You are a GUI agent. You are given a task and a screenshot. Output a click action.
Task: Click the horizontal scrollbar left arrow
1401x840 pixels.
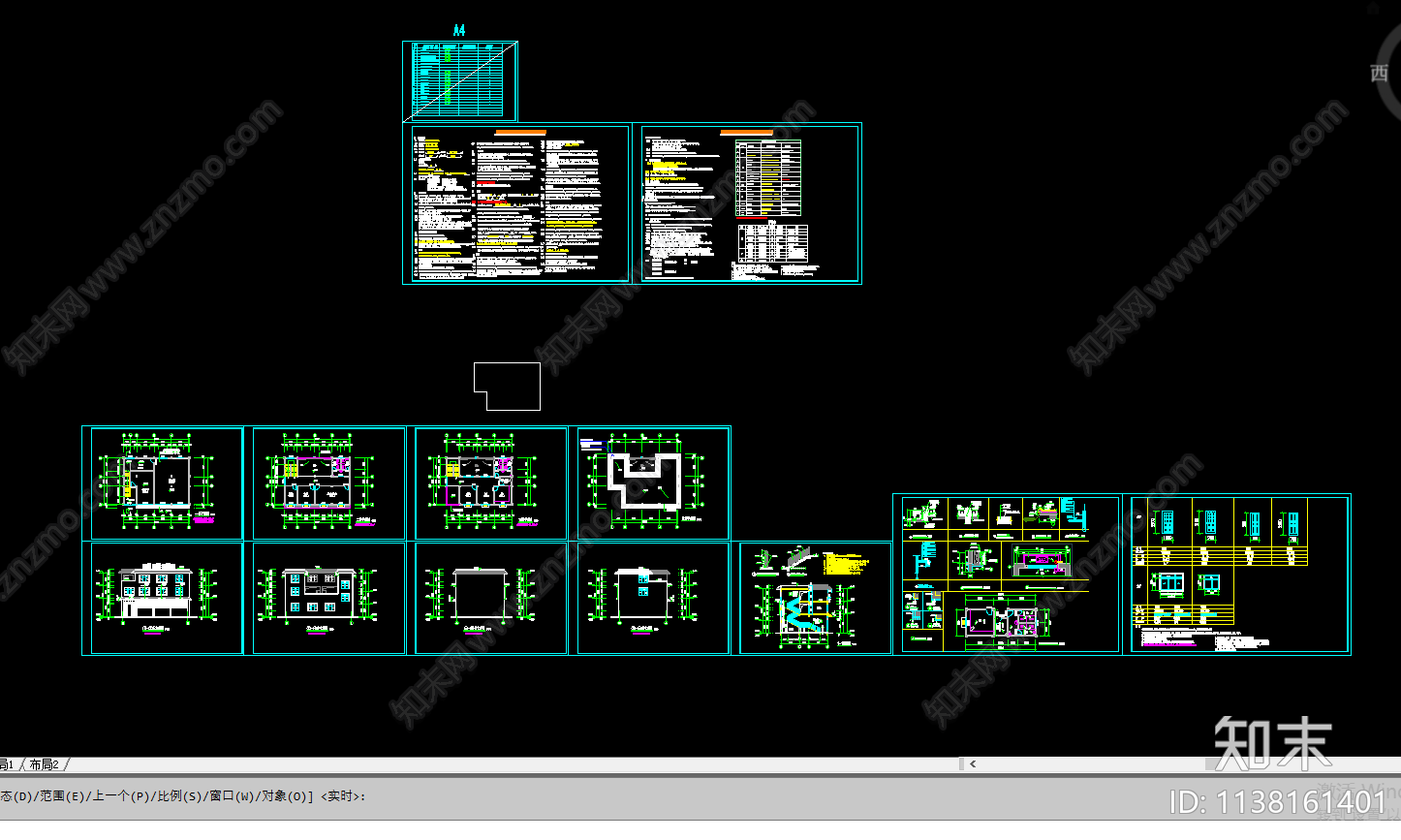(x=973, y=764)
